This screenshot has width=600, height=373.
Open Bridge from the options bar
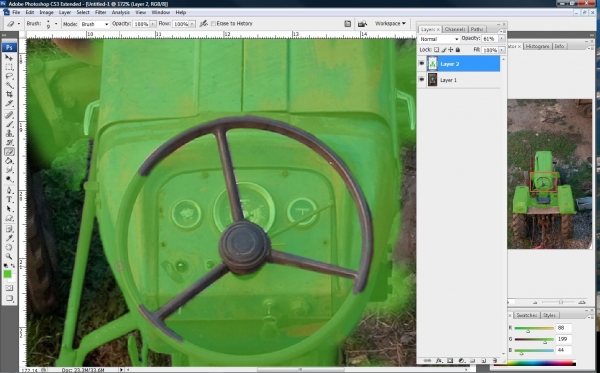362,24
